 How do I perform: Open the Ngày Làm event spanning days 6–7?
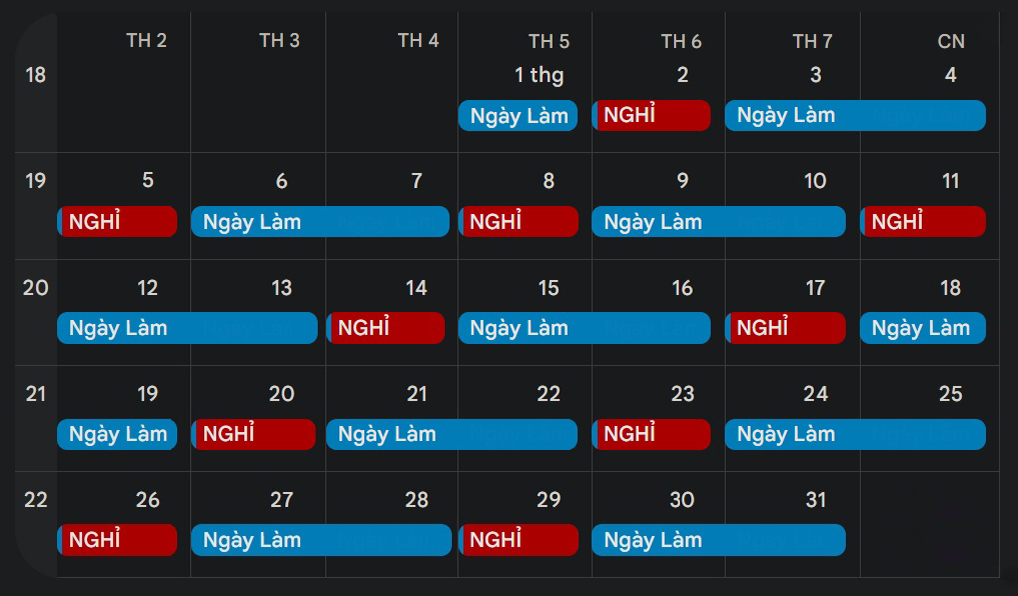[x=320, y=222]
